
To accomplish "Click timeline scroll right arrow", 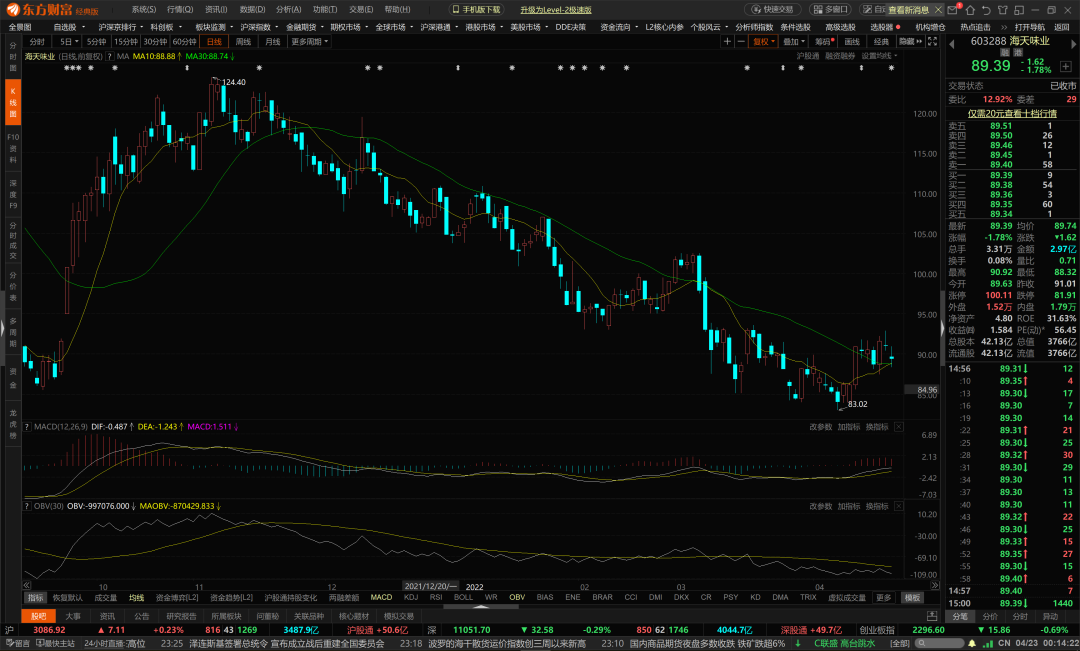I will 935,586.
